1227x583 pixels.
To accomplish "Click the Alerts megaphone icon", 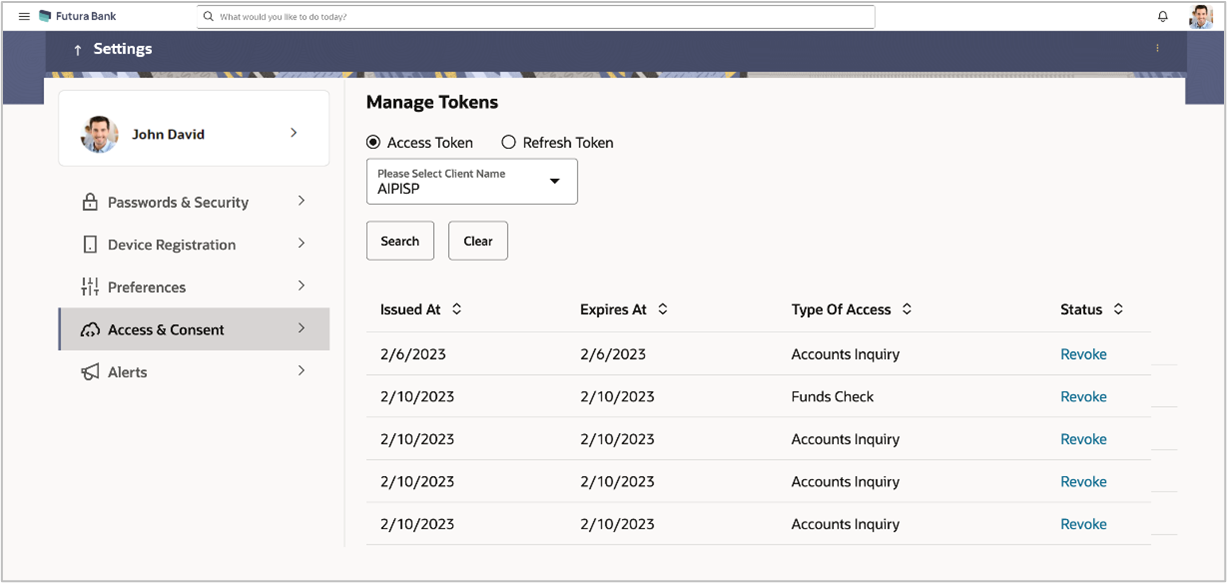I will point(90,372).
